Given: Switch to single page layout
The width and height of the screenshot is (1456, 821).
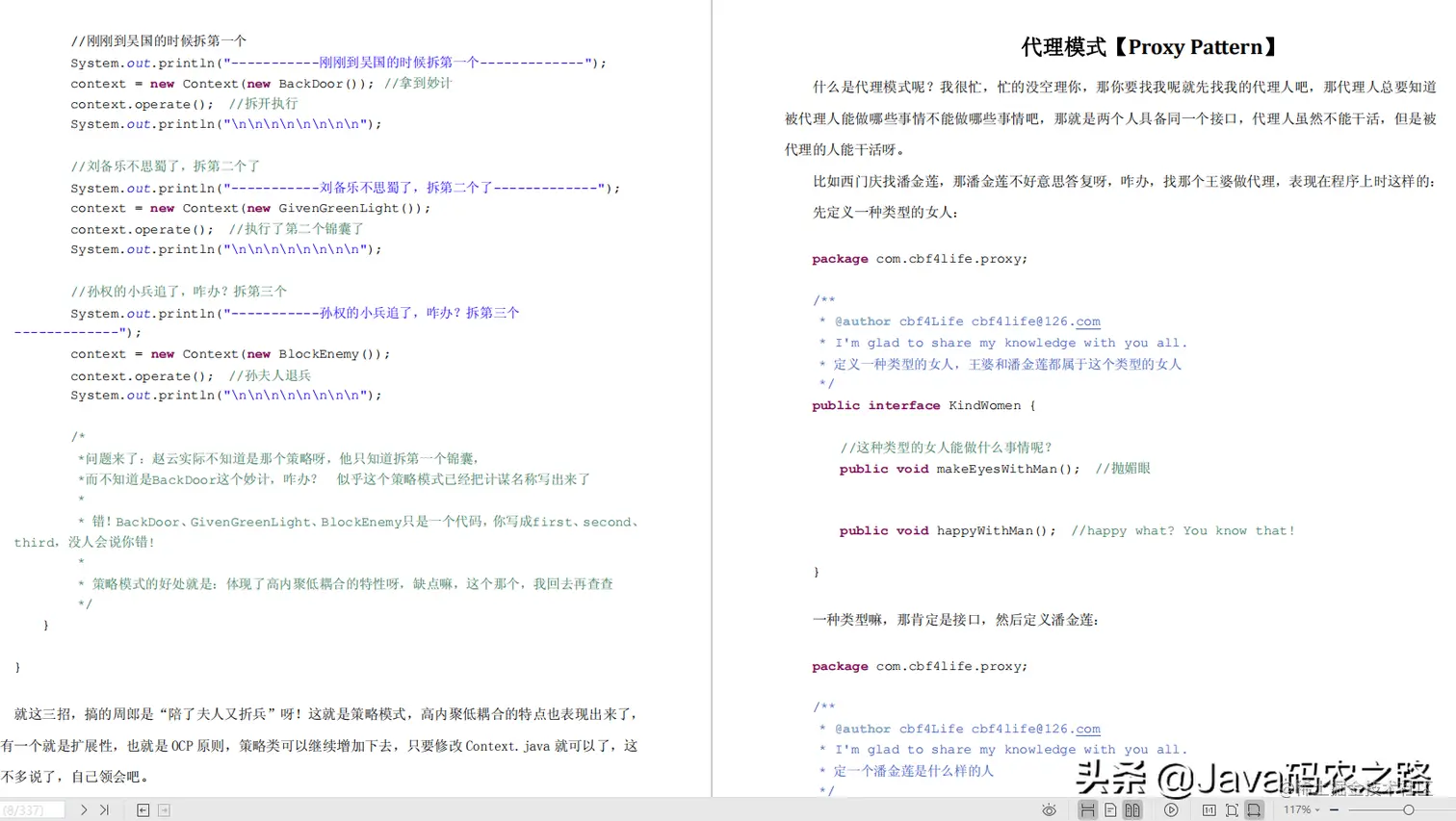Looking at the screenshot, I should tap(1109, 809).
